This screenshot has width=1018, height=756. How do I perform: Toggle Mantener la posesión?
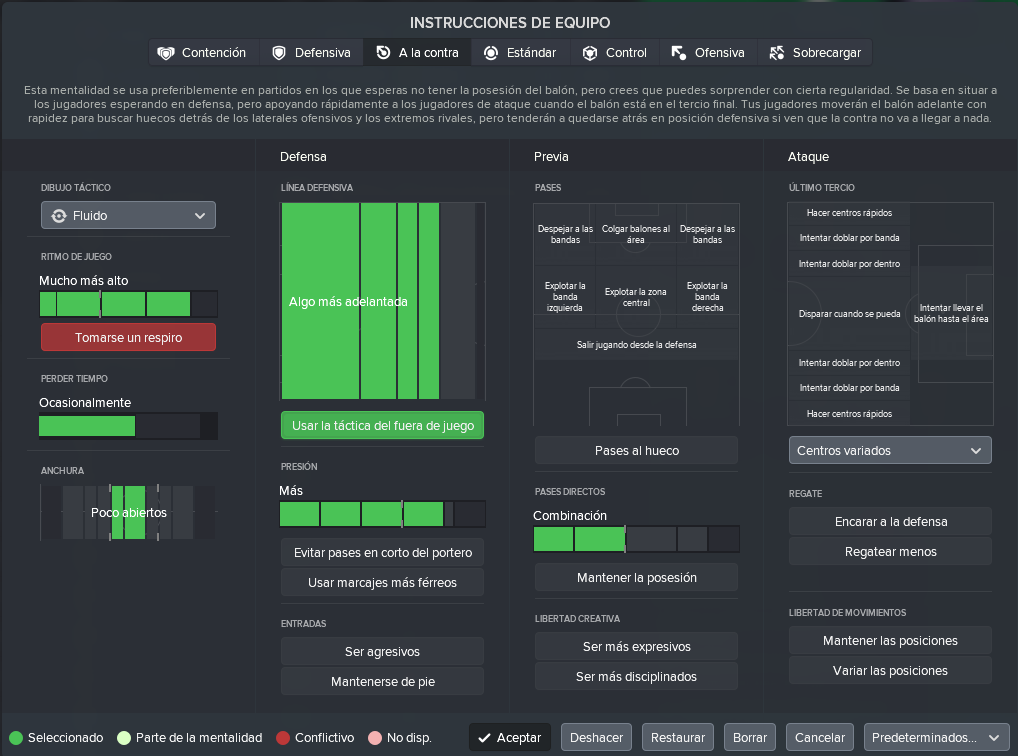tap(636, 577)
